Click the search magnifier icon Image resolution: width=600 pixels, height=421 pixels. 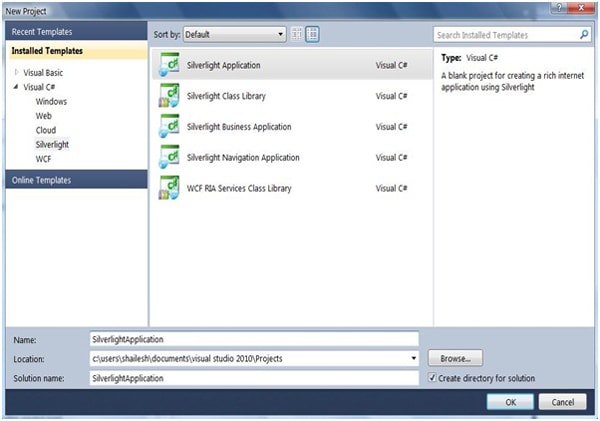[585, 34]
